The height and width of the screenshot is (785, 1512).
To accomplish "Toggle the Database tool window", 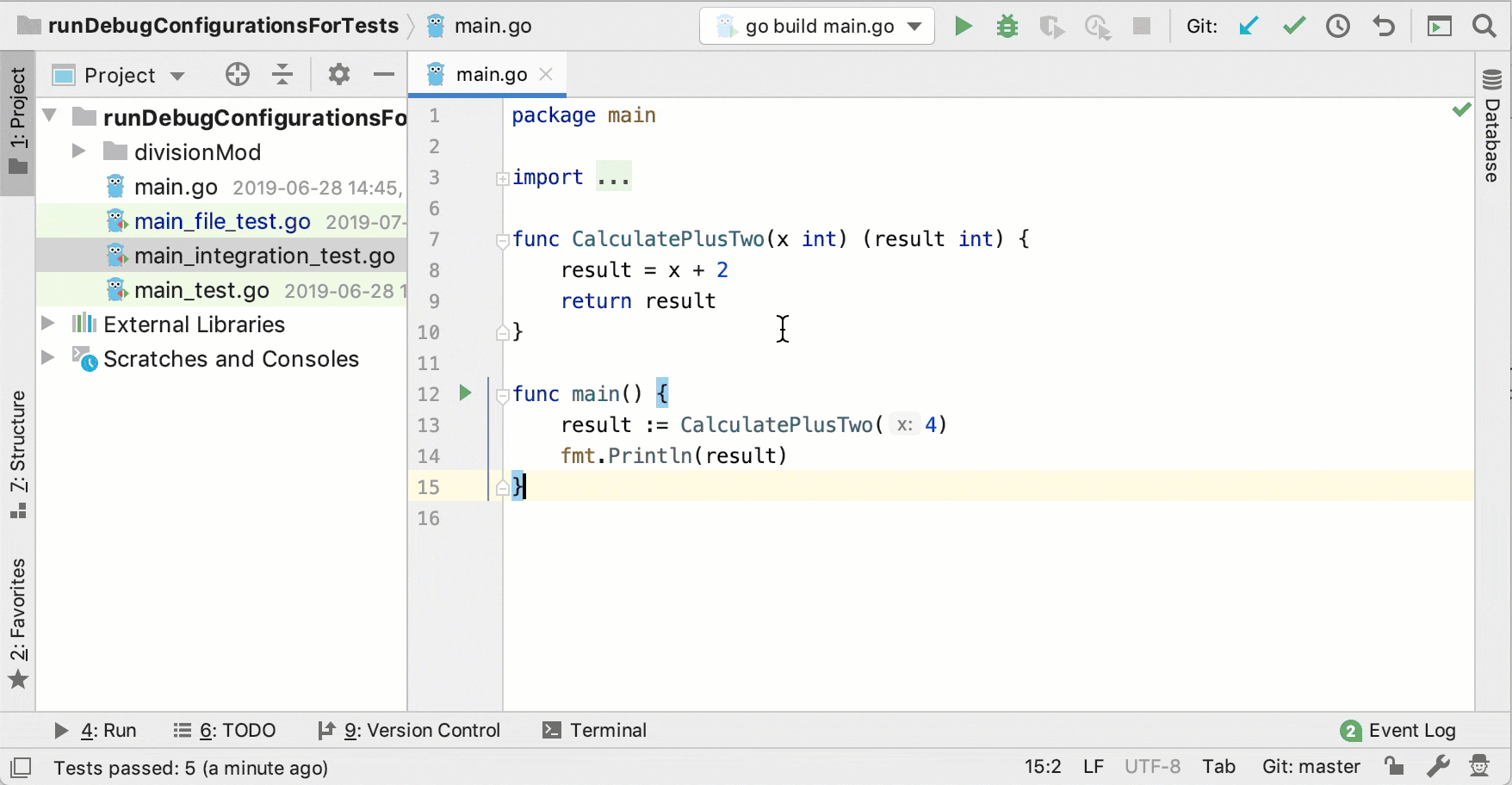I will (x=1491, y=129).
